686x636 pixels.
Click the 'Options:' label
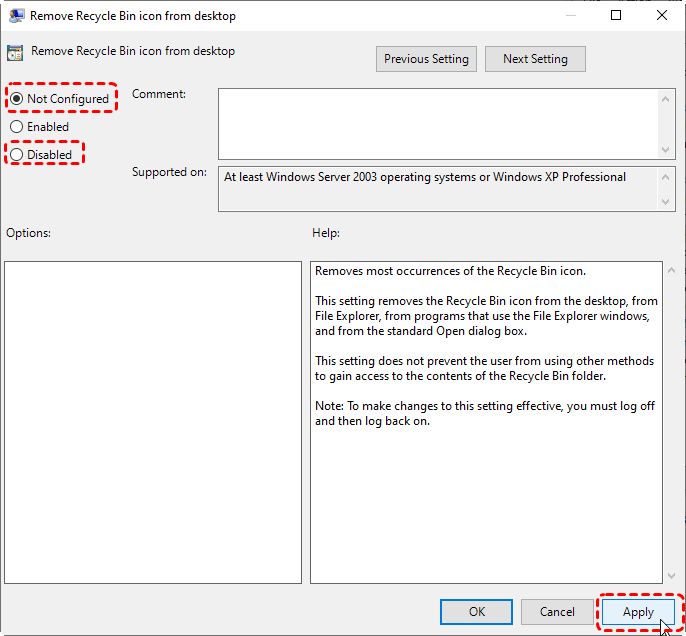pyautogui.click(x=28, y=233)
